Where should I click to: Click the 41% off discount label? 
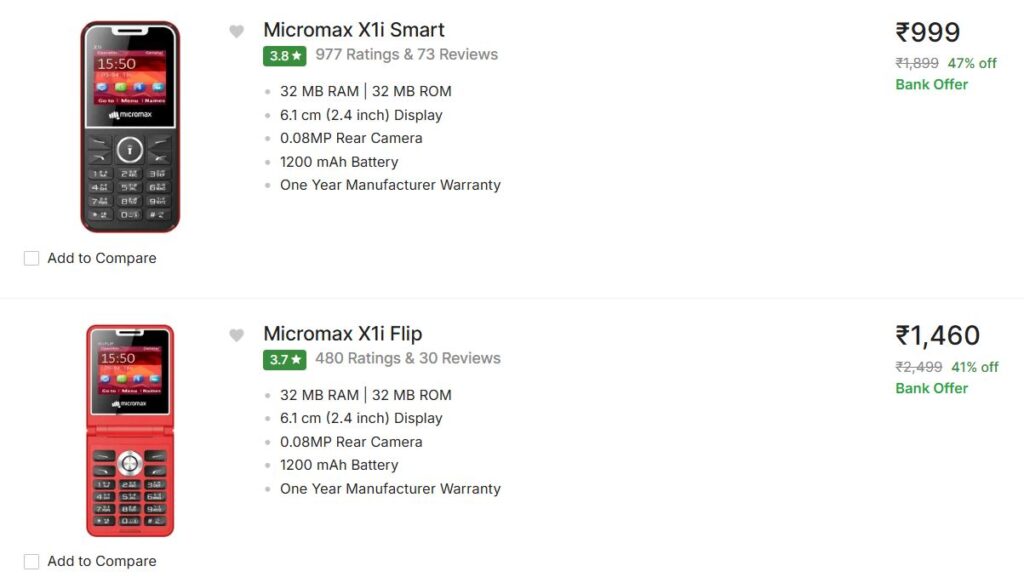pyautogui.click(x=973, y=367)
